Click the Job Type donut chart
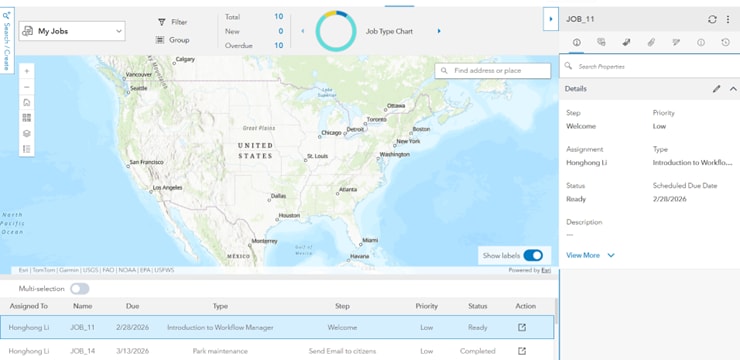Image resolution: width=740 pixels, height=360 pixels. tap(336, 31)
